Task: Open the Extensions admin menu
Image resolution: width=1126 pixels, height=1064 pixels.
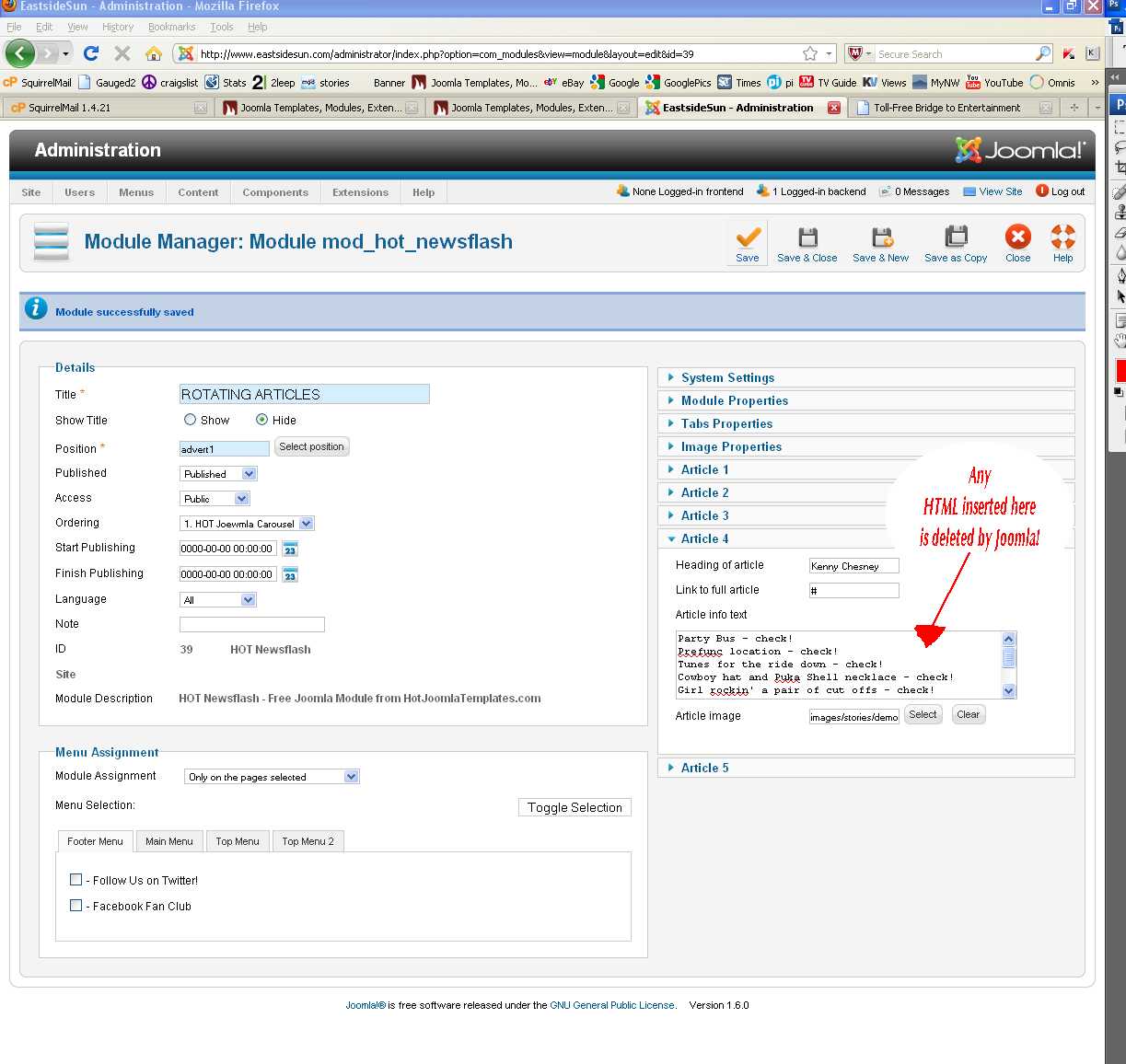Action: [x=360, y=192]
